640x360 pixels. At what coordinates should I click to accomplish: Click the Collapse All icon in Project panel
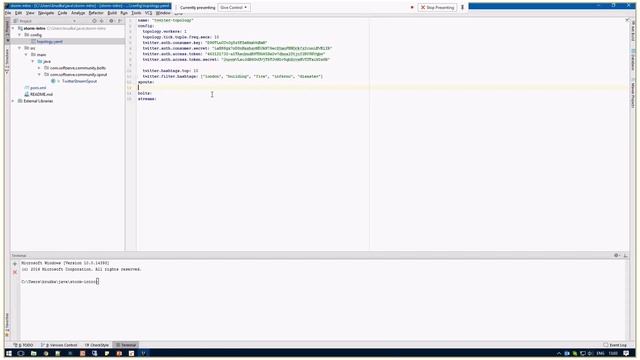point(102,21)
